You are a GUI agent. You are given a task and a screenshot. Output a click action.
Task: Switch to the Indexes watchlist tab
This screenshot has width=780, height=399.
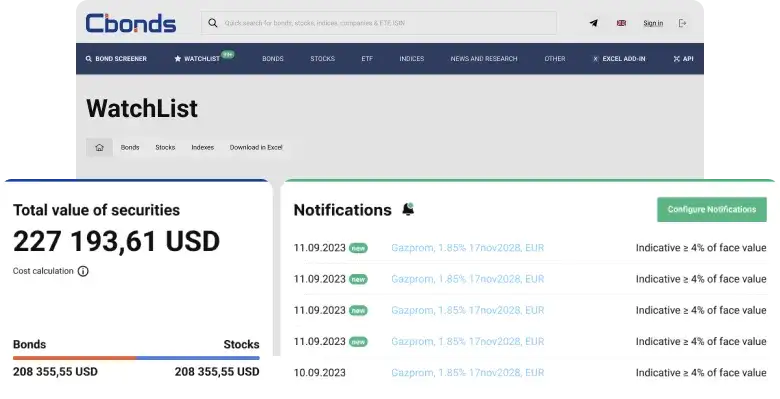tap(202, 147)
